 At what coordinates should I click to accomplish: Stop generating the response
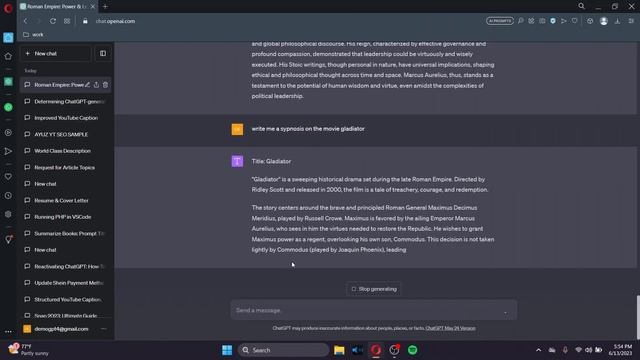tap(373, 289)
